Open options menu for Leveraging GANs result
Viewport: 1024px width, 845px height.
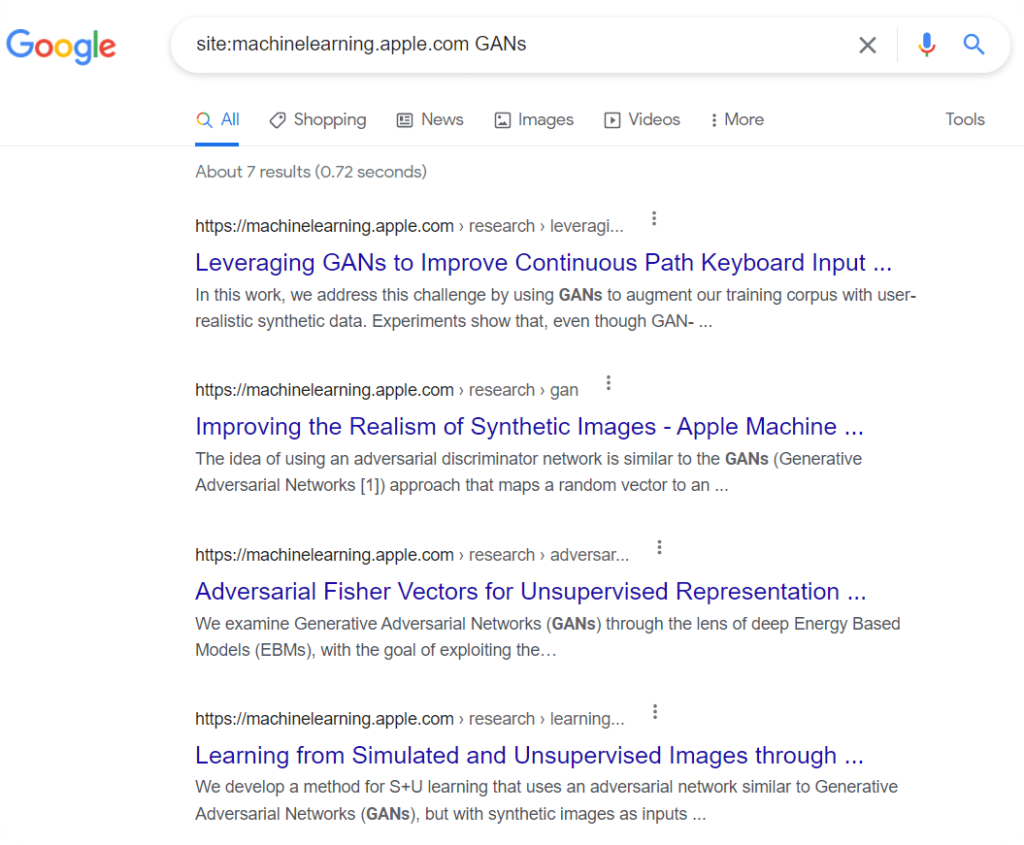(x=654, y=219)
